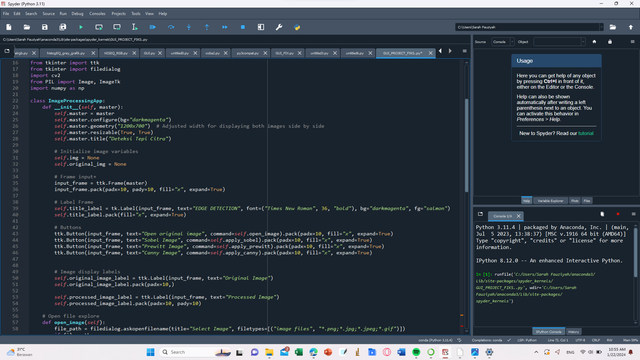Close the HISEQ_RGB.py tab
Image resolution: width=640 pixels, height=360 pixels.
(x=134, y=53)
